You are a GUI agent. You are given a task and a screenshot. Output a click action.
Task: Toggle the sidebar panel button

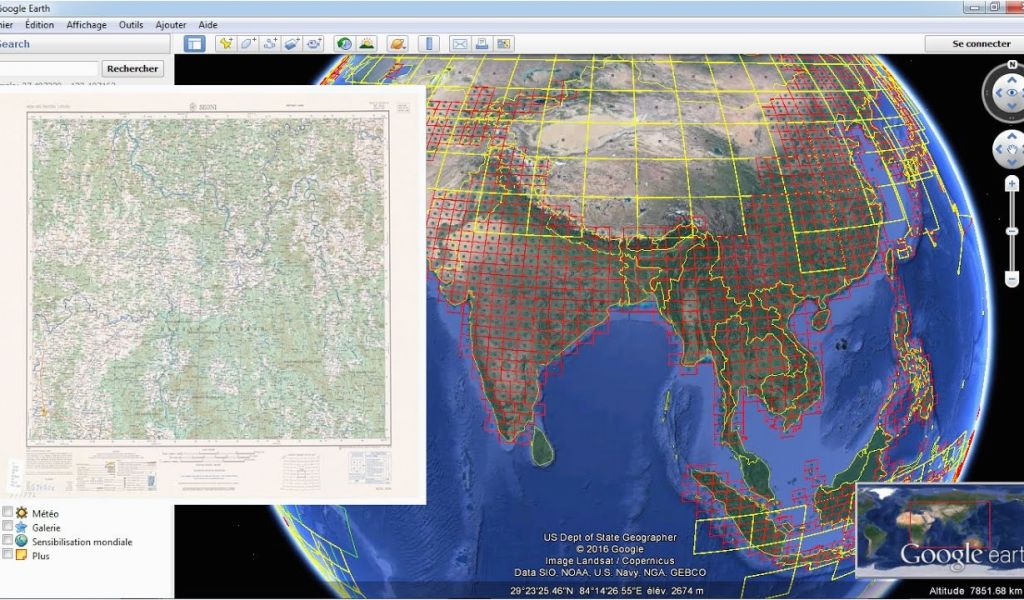[194, 44]
